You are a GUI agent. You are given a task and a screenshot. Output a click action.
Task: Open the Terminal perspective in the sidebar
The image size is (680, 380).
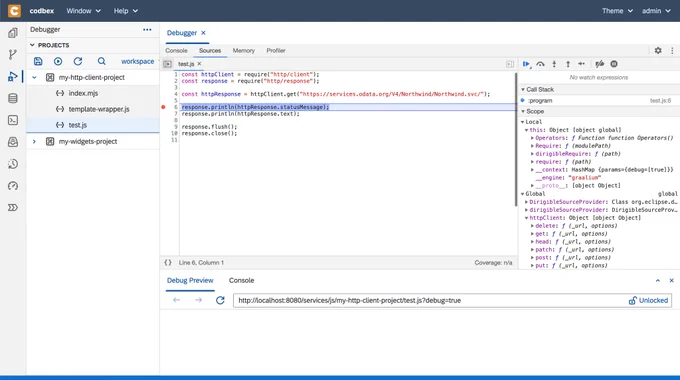pos(13,120)
